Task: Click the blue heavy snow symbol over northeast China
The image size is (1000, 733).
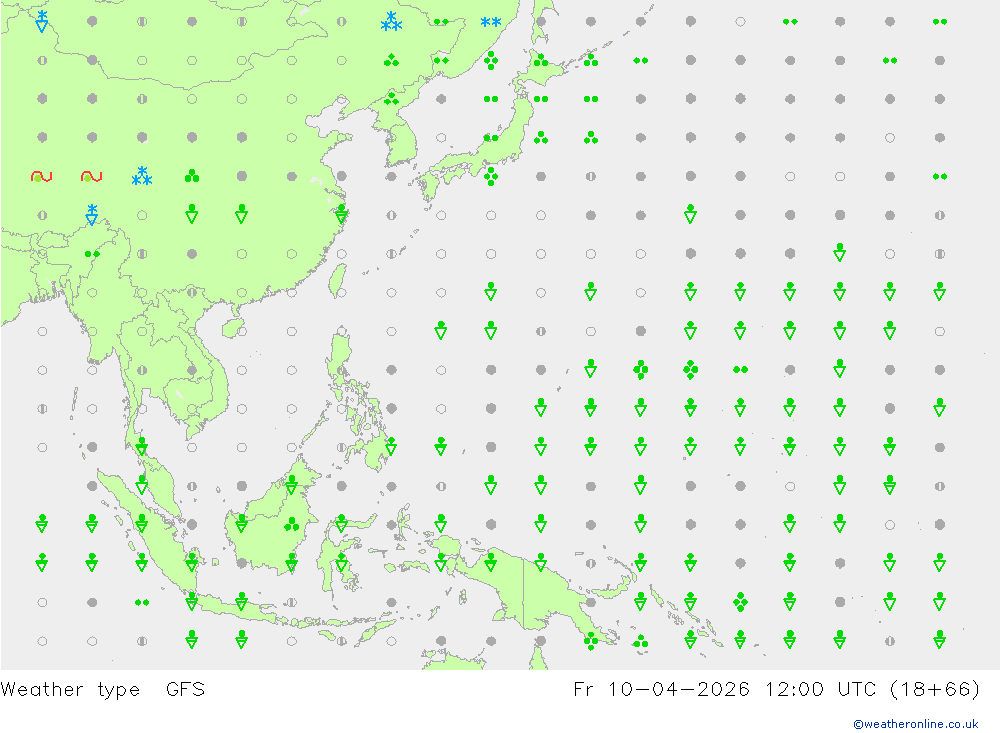Action: click(391, 21)
